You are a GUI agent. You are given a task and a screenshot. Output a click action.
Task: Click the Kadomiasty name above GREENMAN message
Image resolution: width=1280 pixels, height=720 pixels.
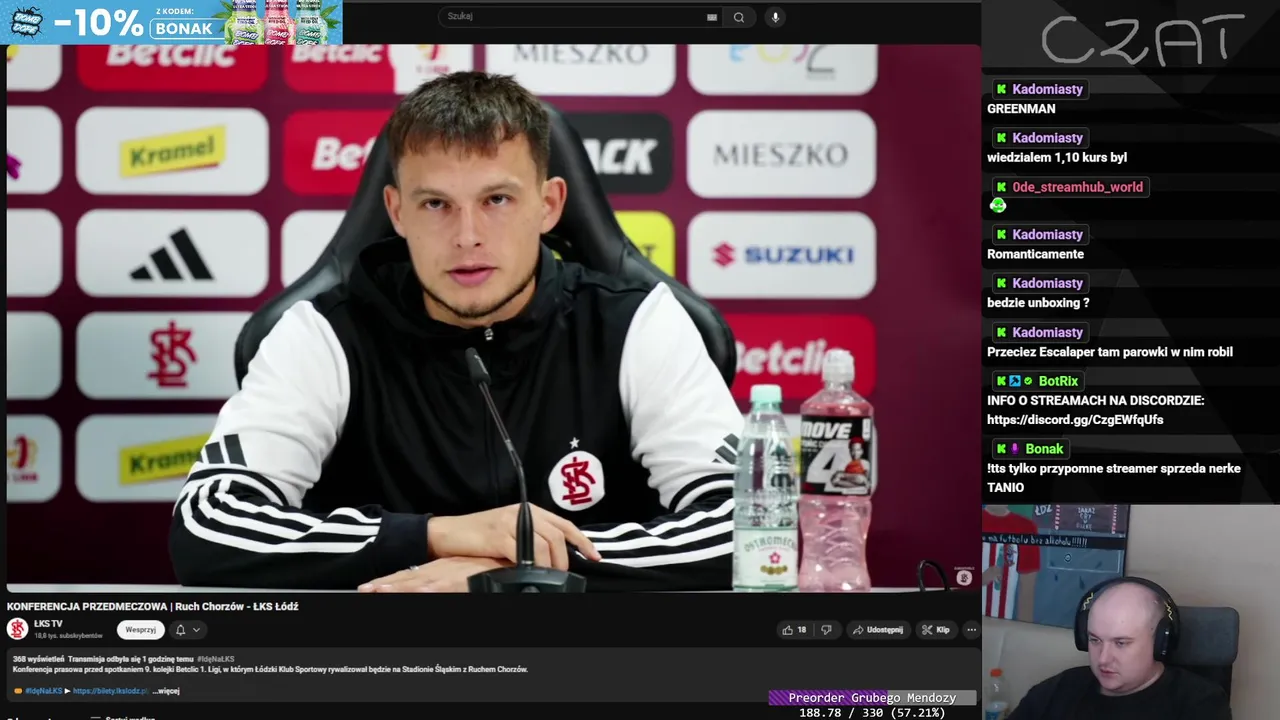tap(1047, 89)
